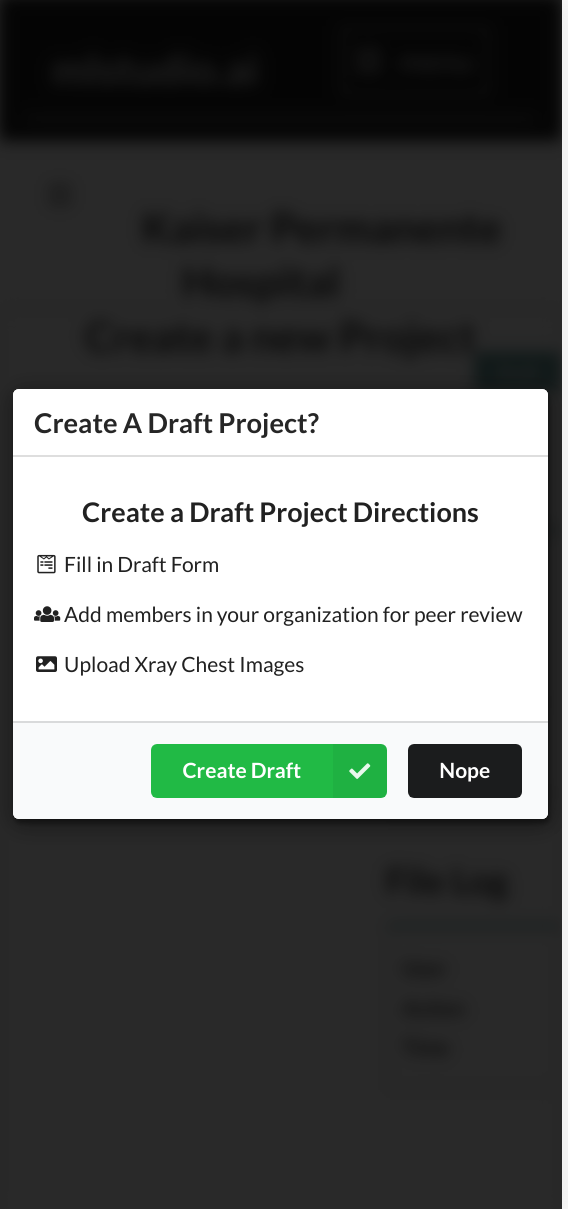The image size is (568, 1209).
Task: Click the blurred site logo in the header
Action: (x=156, y=70)
